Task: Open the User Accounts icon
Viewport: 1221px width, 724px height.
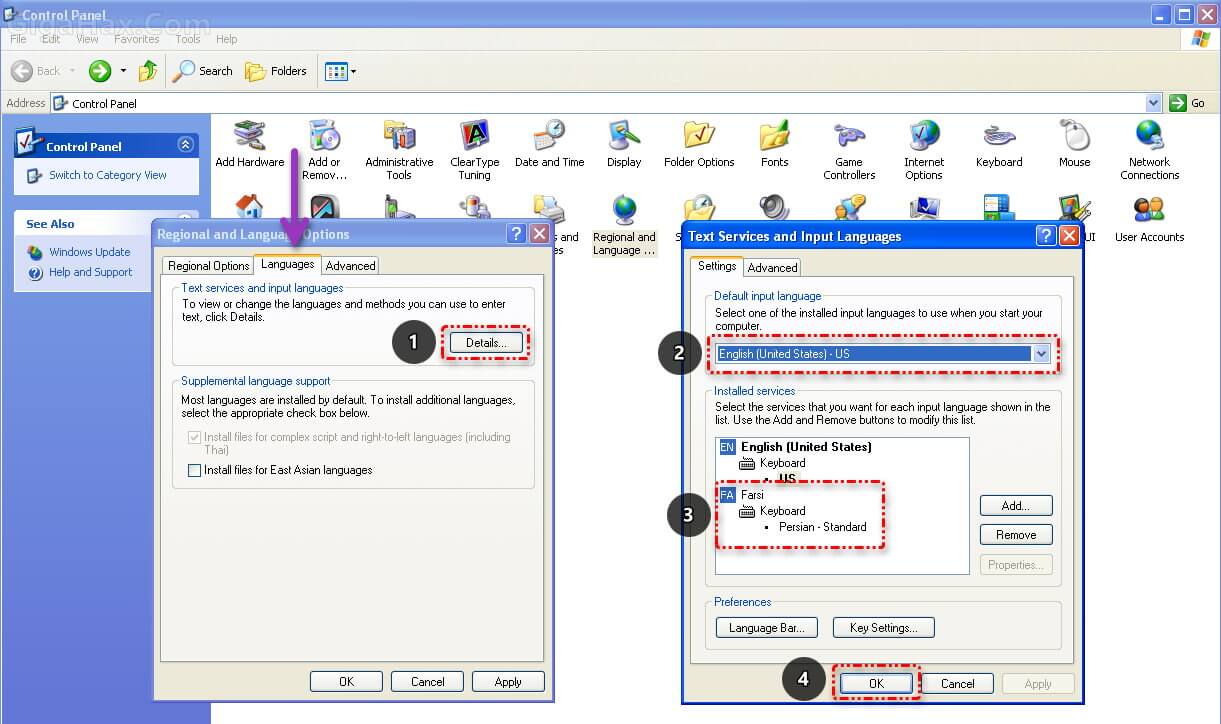Action: point(1149,214)
